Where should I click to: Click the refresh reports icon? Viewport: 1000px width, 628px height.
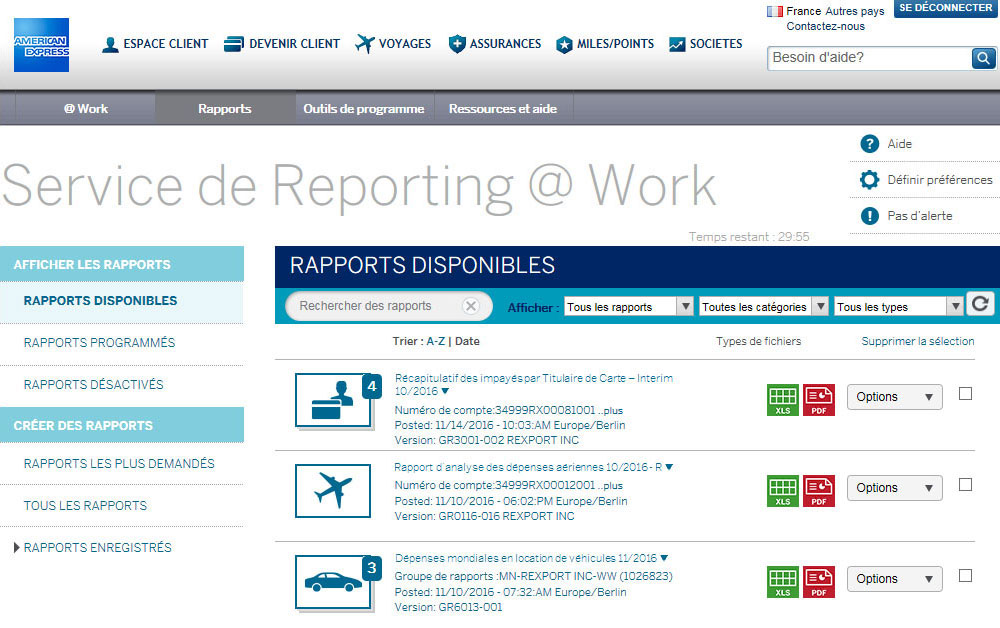pyautogui.click(x=980, y=303)
